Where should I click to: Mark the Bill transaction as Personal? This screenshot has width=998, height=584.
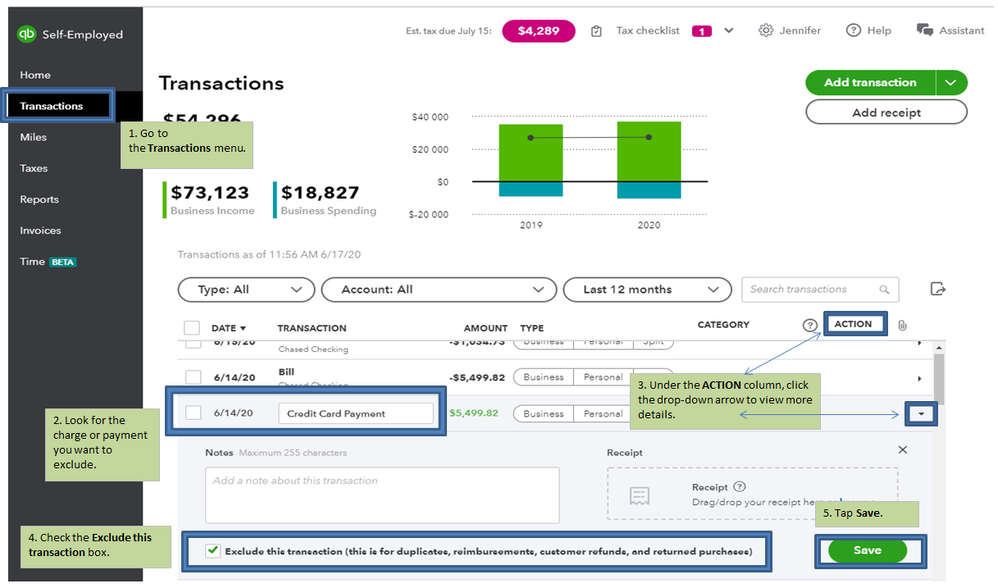(x=603, y=377)
